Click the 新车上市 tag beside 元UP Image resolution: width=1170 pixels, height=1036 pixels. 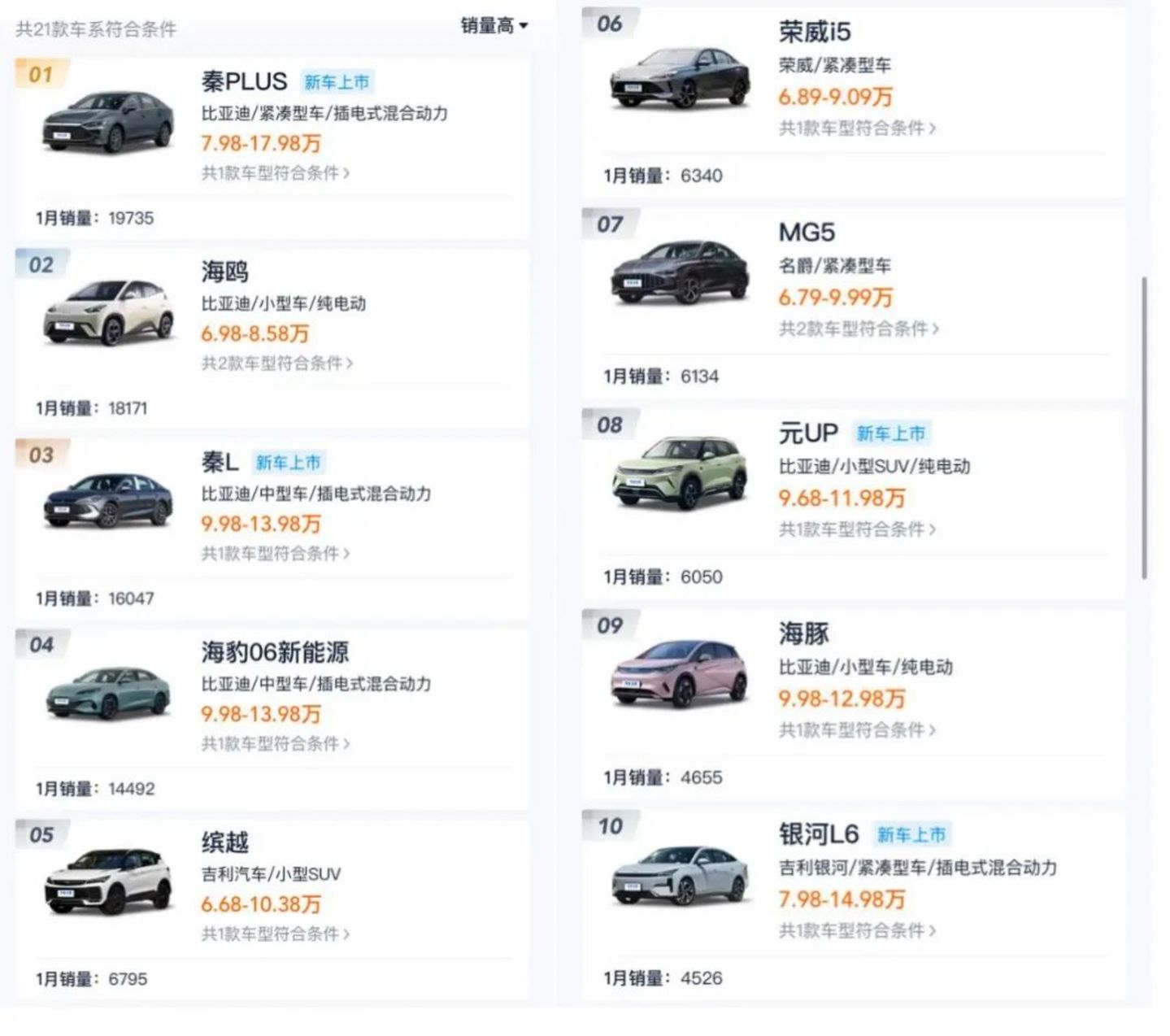point(891,433)
